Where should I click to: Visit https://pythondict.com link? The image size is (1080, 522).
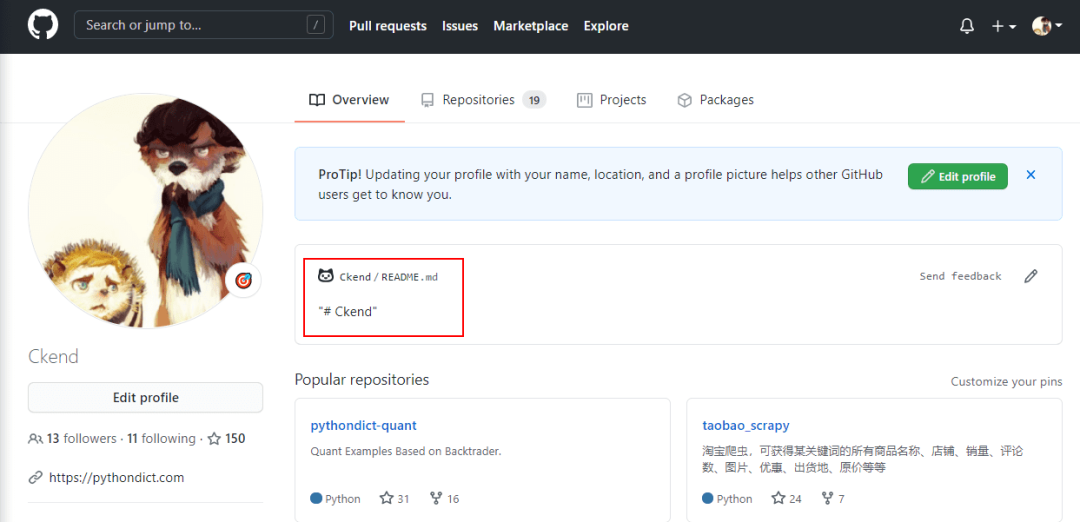tap(116, 477)
